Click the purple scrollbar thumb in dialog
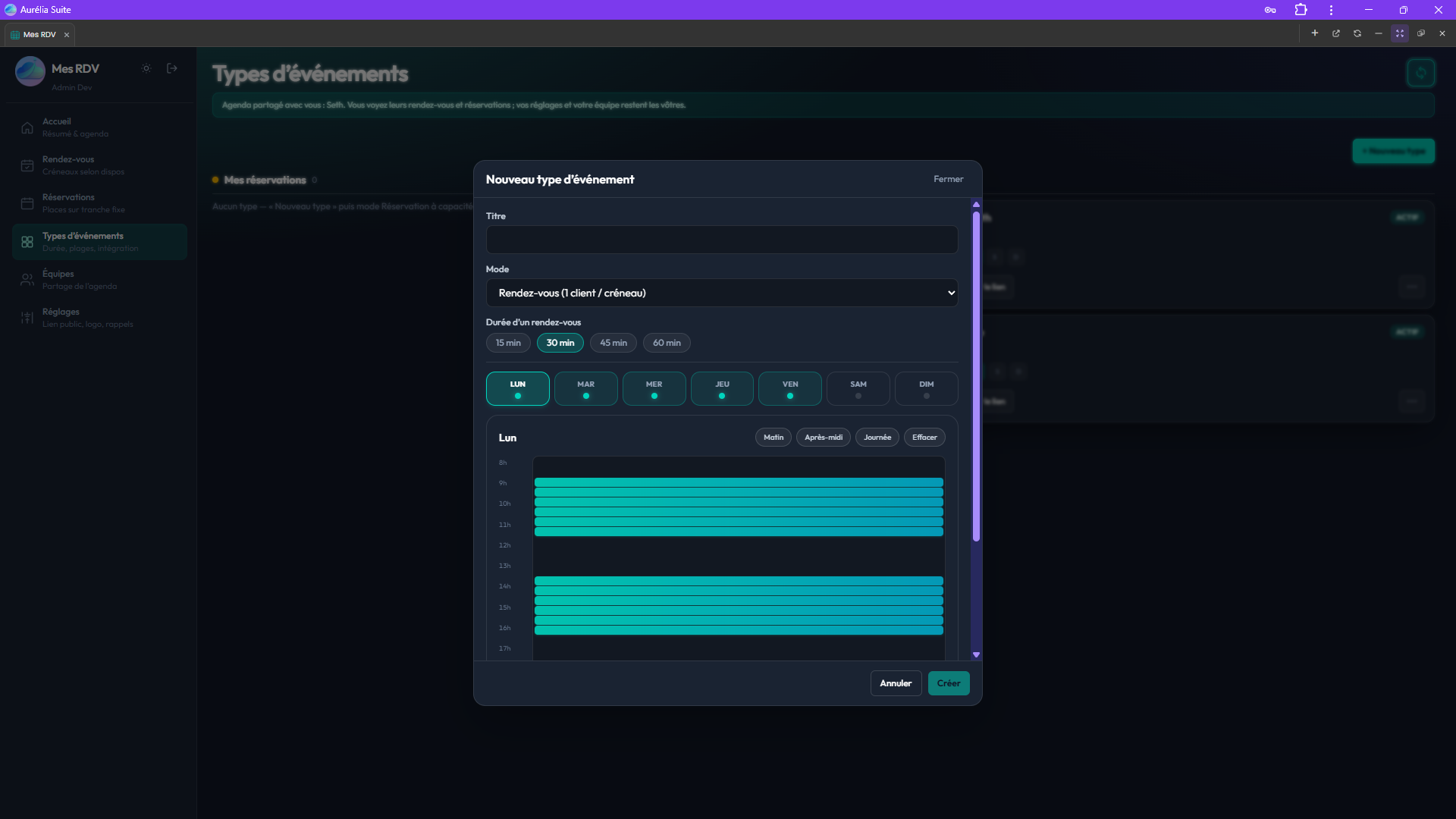Image resolution: width=1456 pixels, height=819 pixels. 976,377
